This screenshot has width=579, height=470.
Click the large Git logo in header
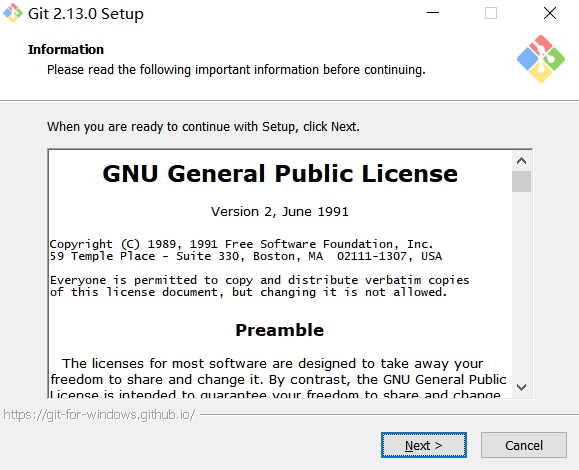[541, 59]
